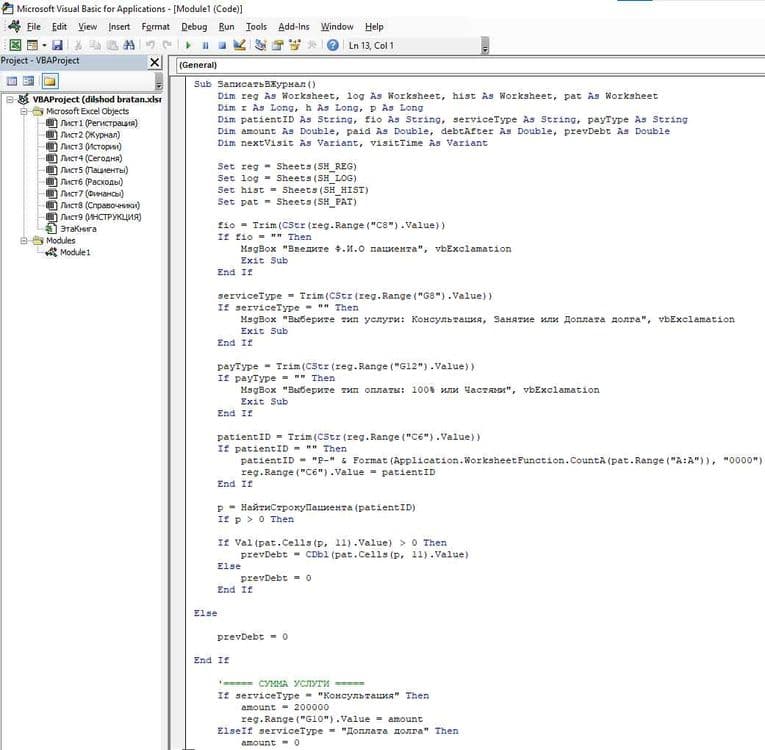Open Object Browser toolbar icon
Viewport: 765px width, 750px height.
point(295,45)
